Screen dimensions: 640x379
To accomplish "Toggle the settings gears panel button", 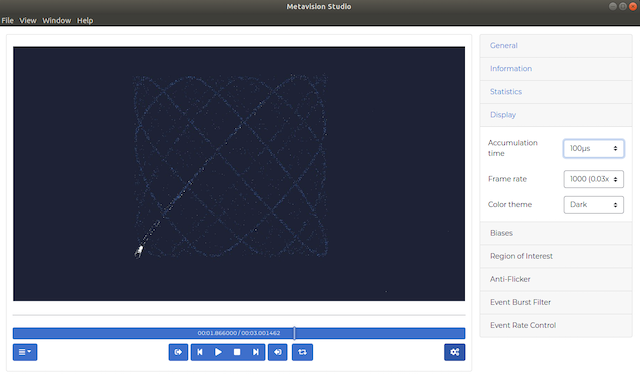I will coord(455,352).
